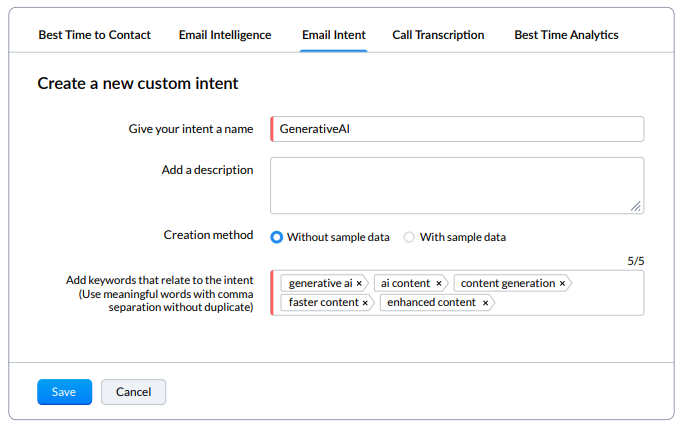The height and width of the screenshot is (426, 683).
Task: Click the description box resize handle
Action: coord(636,206)
